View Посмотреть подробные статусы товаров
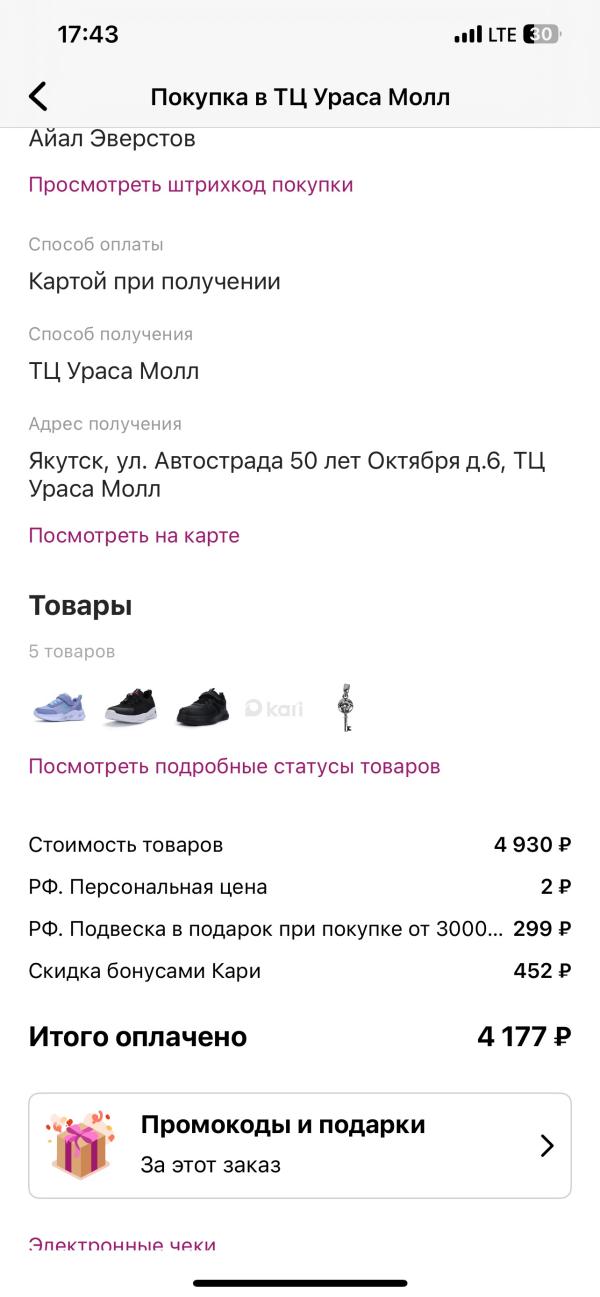The height and width of the screenshot is (1297, 600). point(236,765)
